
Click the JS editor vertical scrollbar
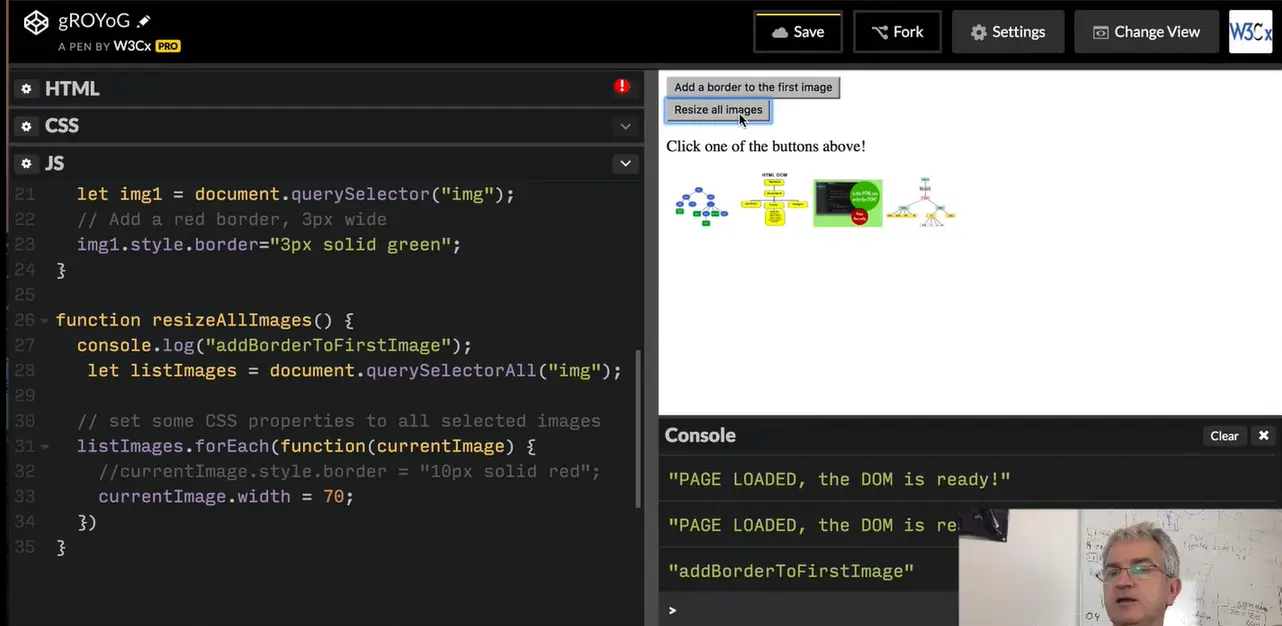pos(638,429)
